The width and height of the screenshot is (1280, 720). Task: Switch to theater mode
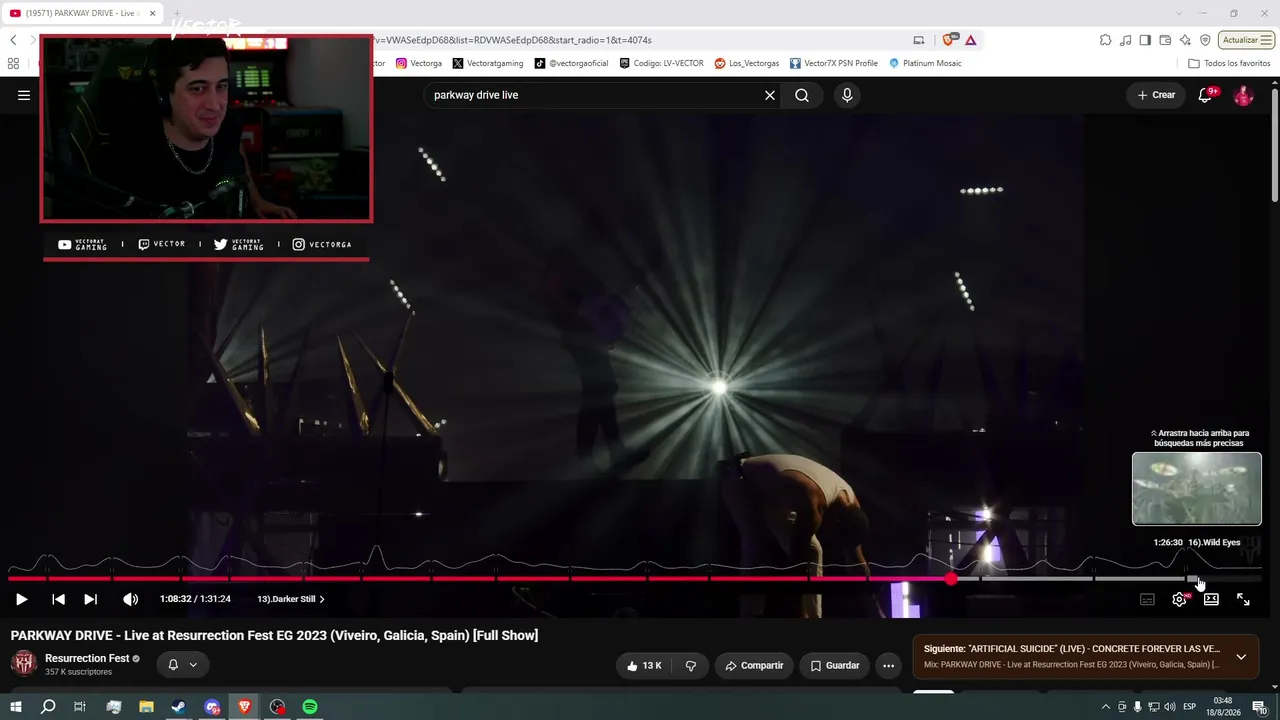pos(1211,599)
